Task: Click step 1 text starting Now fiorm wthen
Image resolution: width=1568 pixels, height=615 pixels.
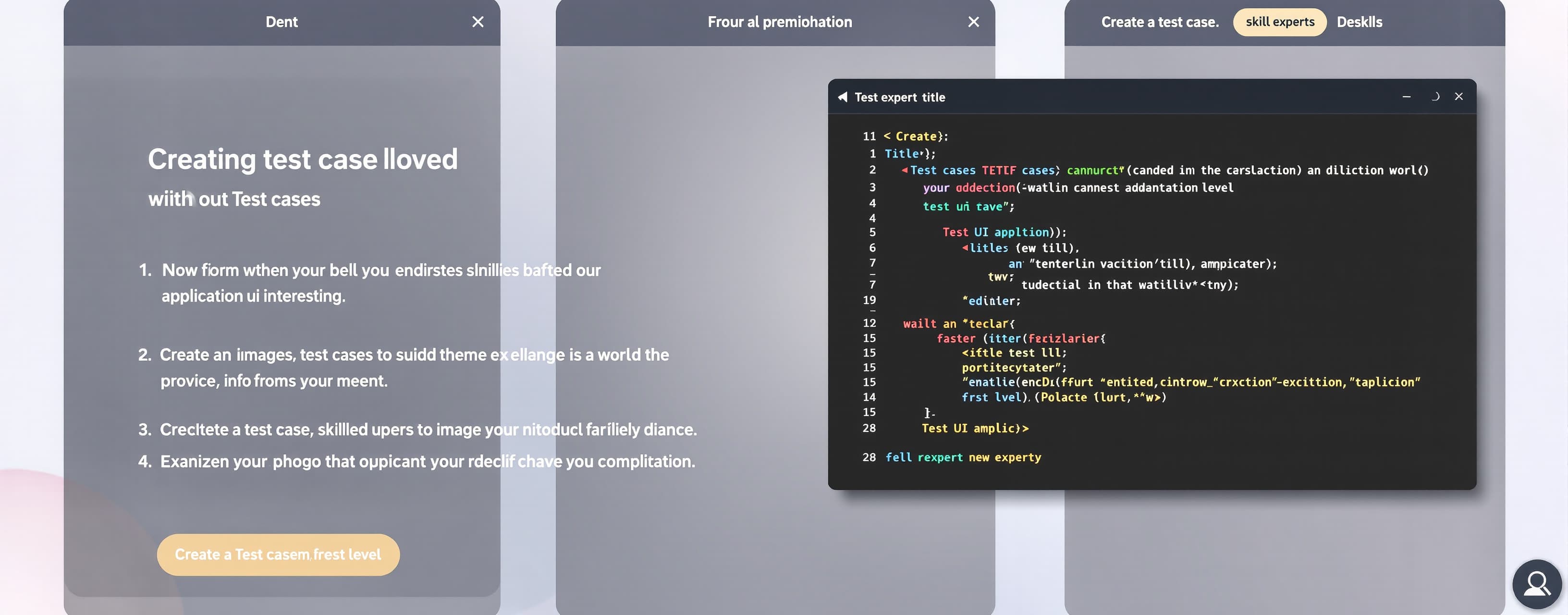Action: coord(381,283)
